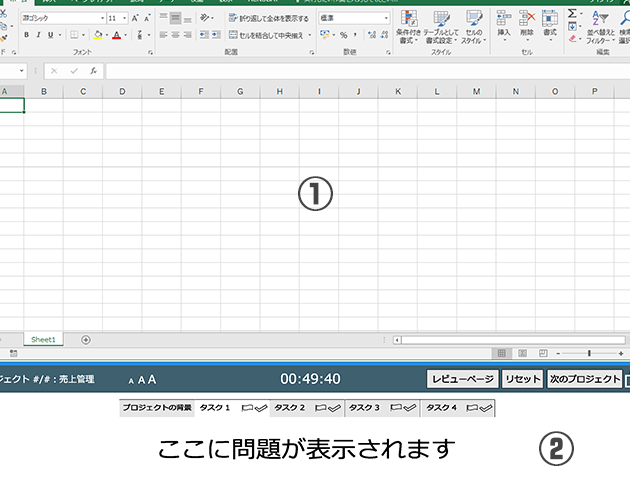Open the Font group dialog launcher
Image resolution: width=630 pixels, height=502 pixels.
(x=151, y=52)
